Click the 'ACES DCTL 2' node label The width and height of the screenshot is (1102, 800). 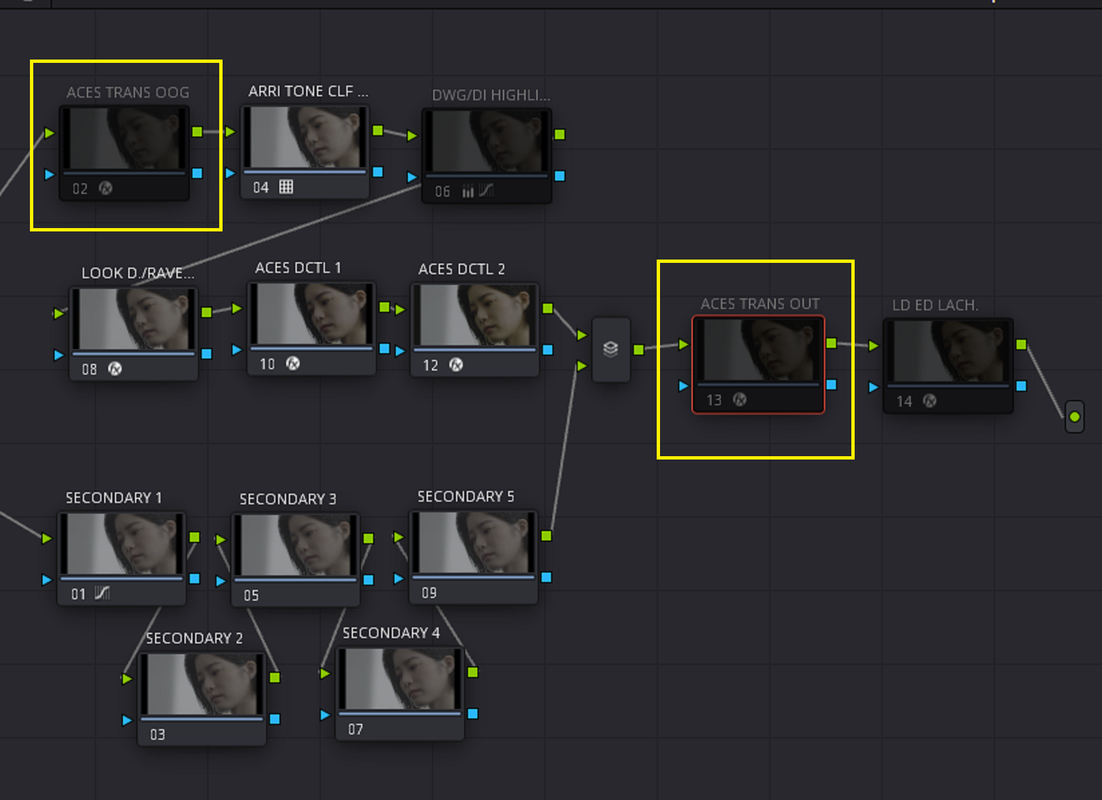[x=462, y=269]
